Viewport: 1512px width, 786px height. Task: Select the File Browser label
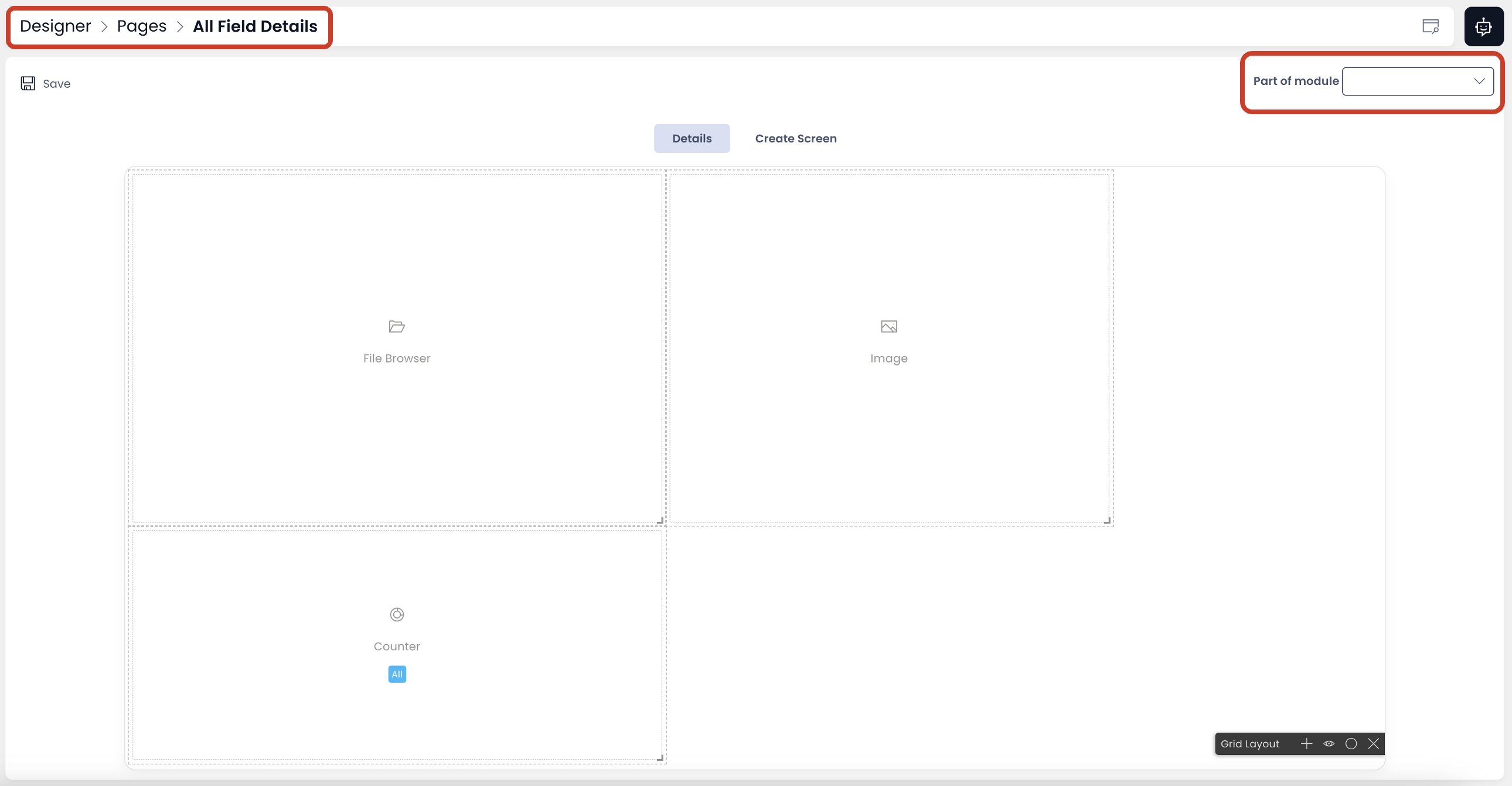coord(397,358)
